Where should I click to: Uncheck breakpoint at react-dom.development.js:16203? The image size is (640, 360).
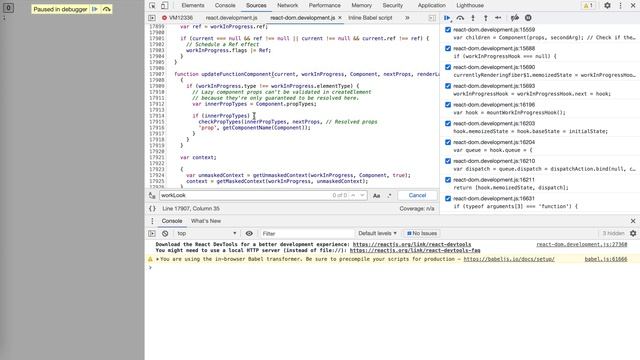[448, 124]
